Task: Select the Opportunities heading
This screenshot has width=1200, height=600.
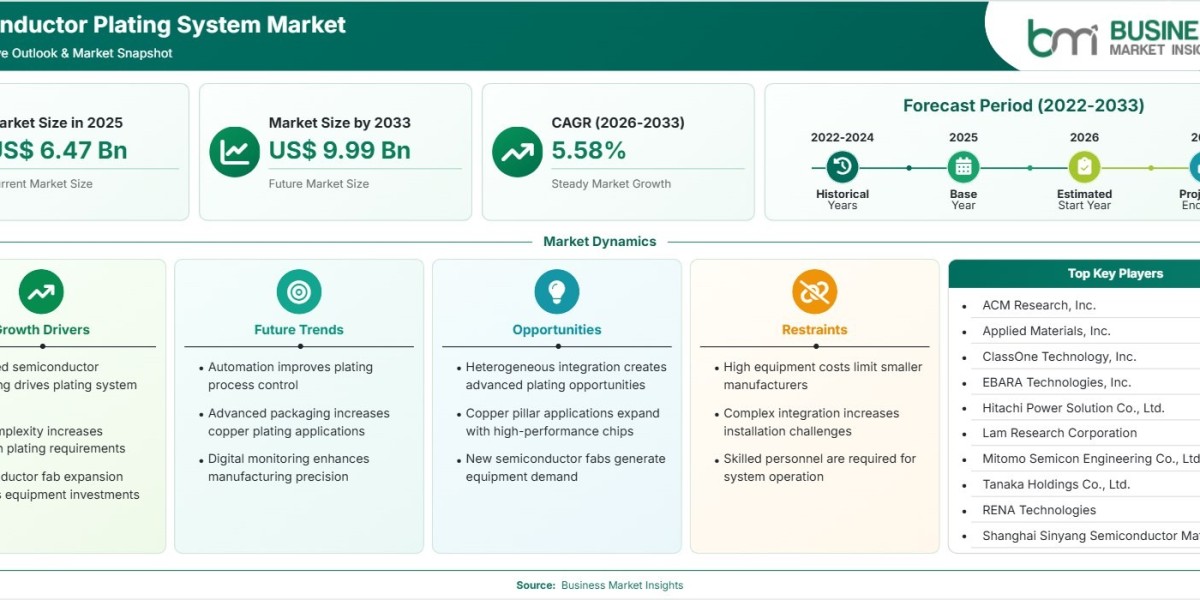Action: [x=557, y=330]
